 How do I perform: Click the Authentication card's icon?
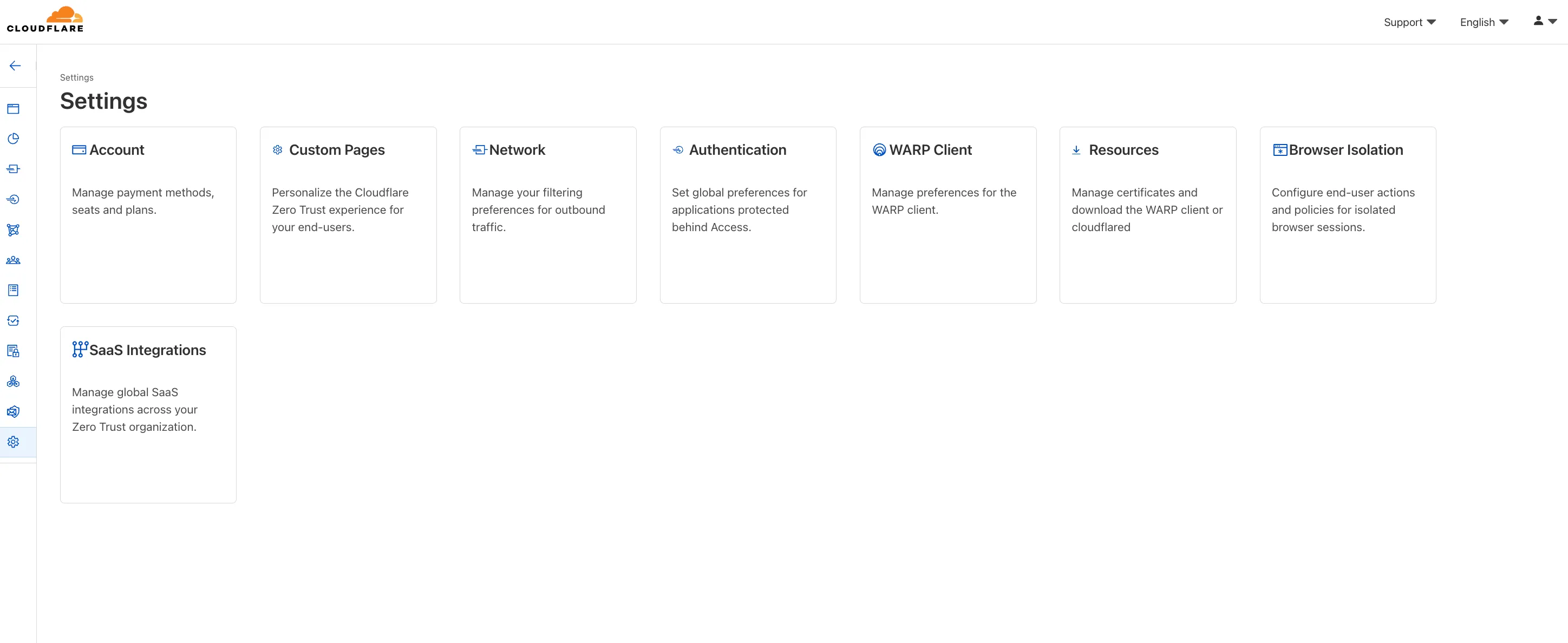[x=678, y=149]
